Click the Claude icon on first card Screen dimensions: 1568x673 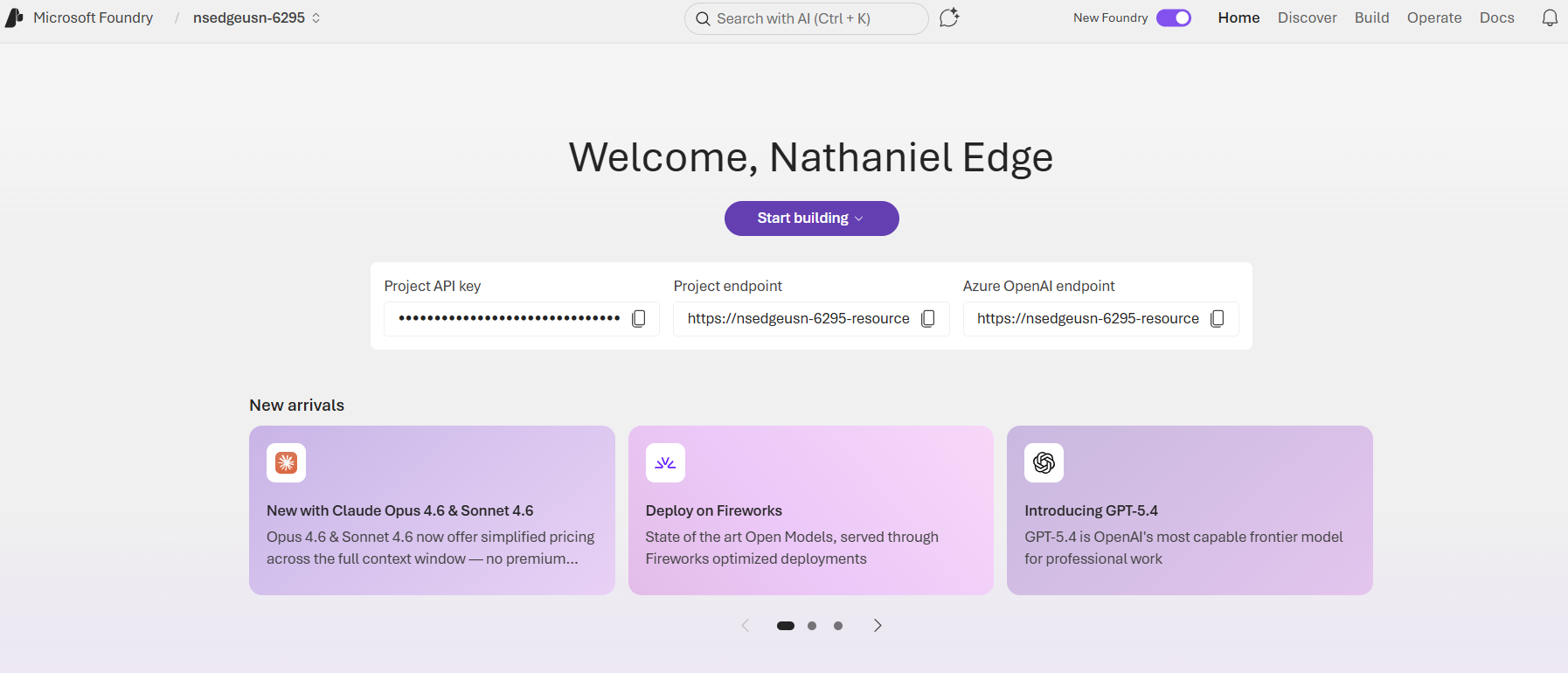point(286,462)
